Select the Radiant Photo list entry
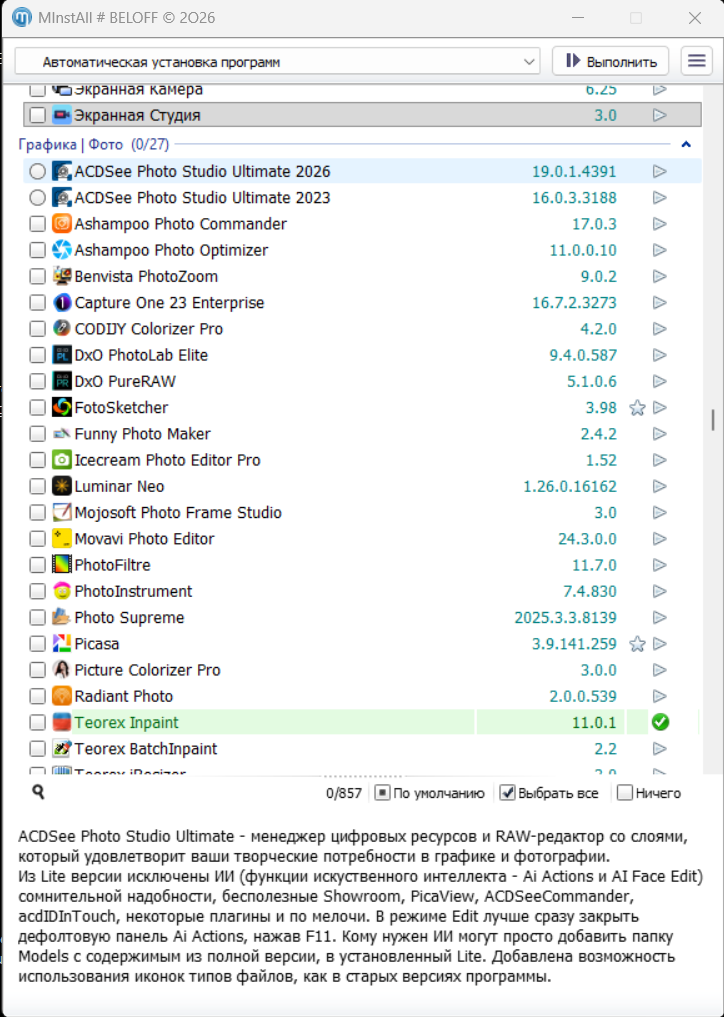This screenshot has width=724, height=1017. (124, 696)
